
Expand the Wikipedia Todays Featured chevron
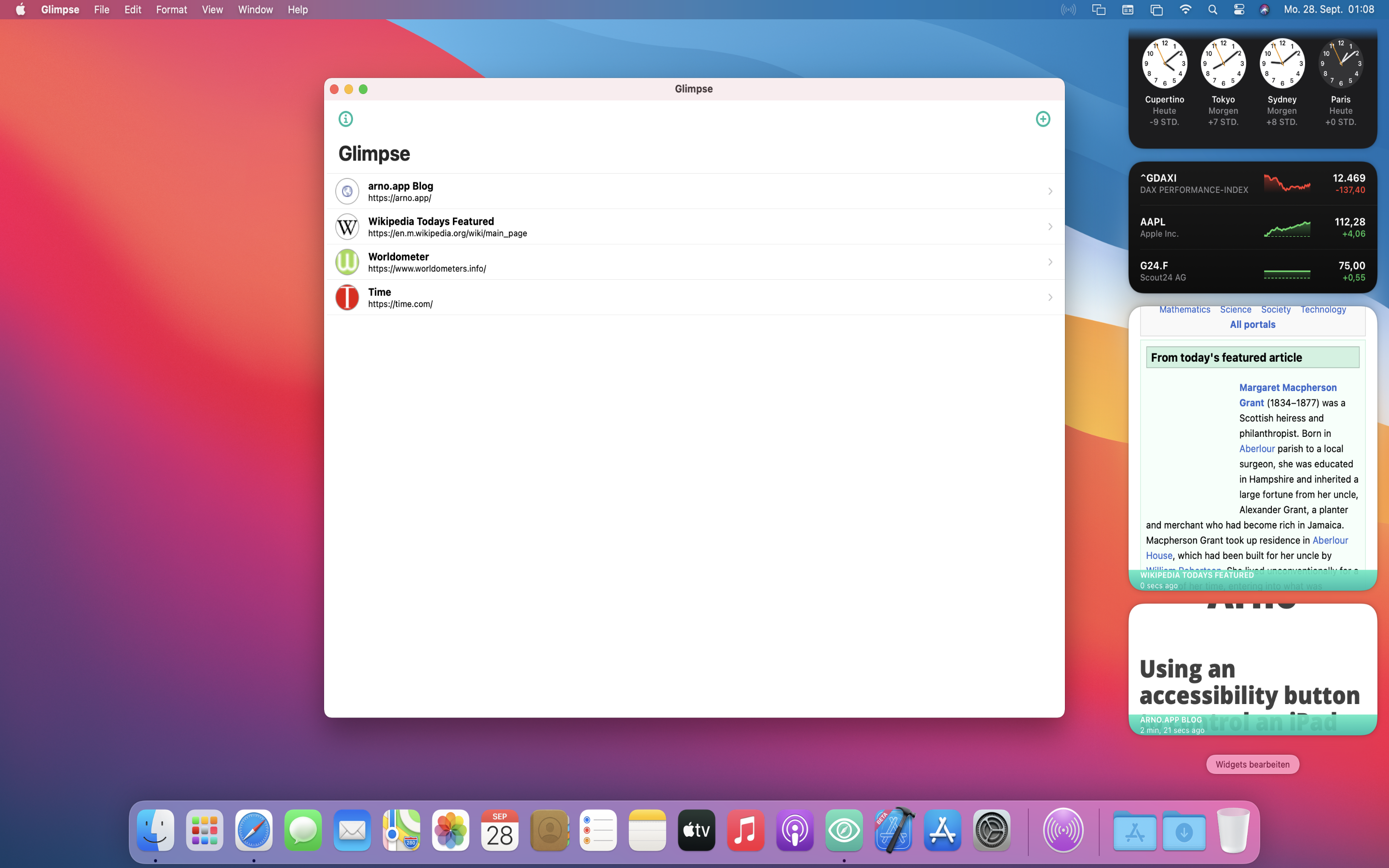coord(1050,227)
